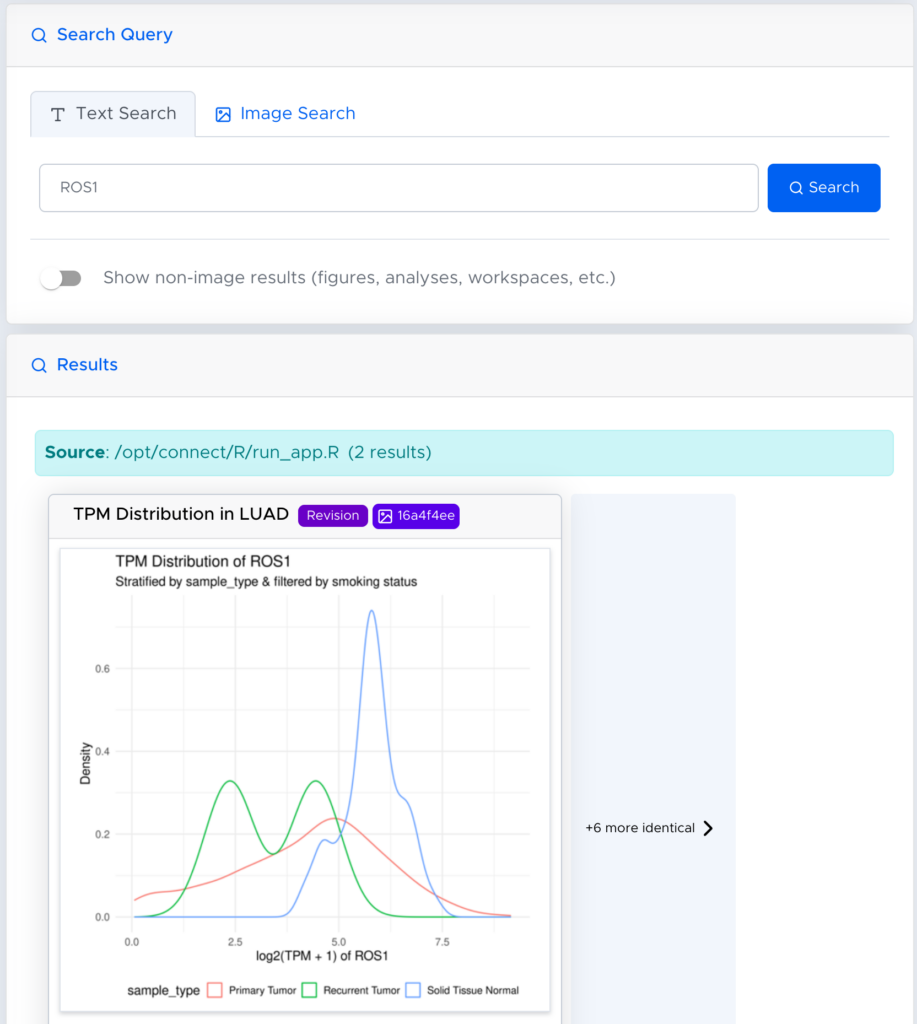Click the magnifier icon beside Search Query heading
Screen dimensions: 917x1024
[x=39, y=35]
